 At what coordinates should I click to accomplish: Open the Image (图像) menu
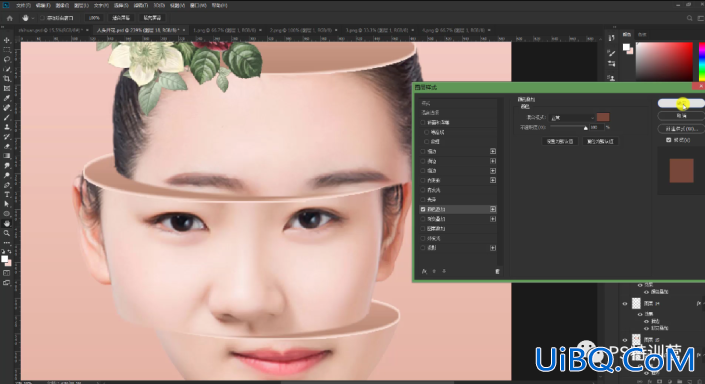[62, 5]
